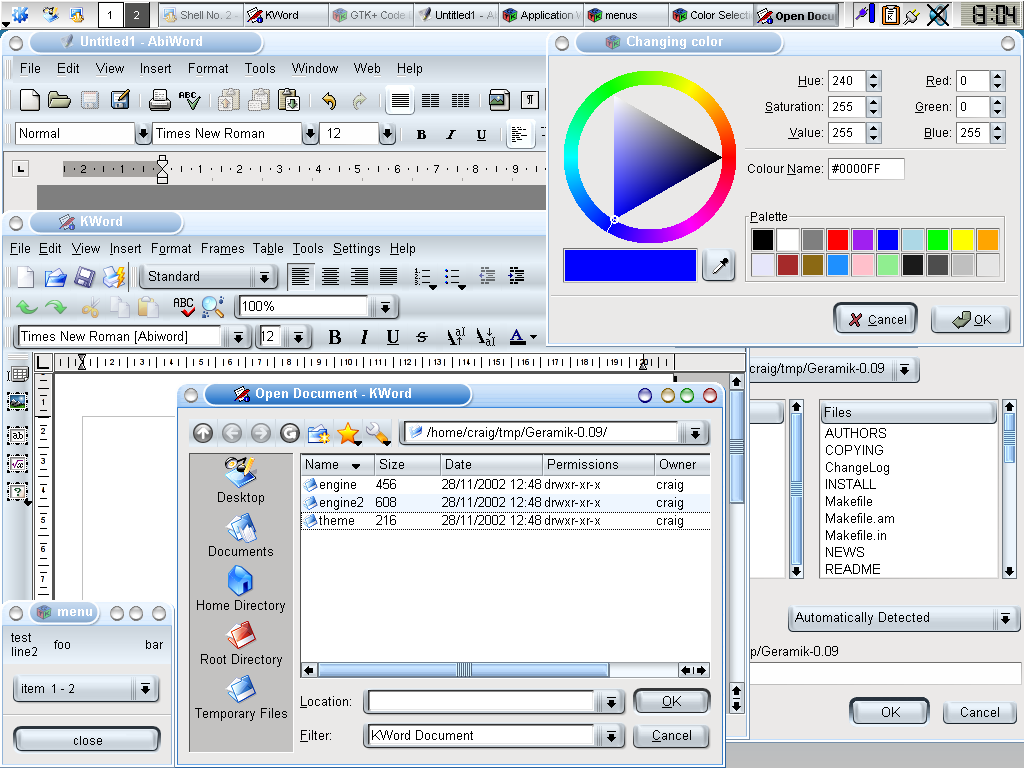This screenshot has width=1024, height=768.
Task: Select Root Directory shortcut icon
Action: pos(240,634)
